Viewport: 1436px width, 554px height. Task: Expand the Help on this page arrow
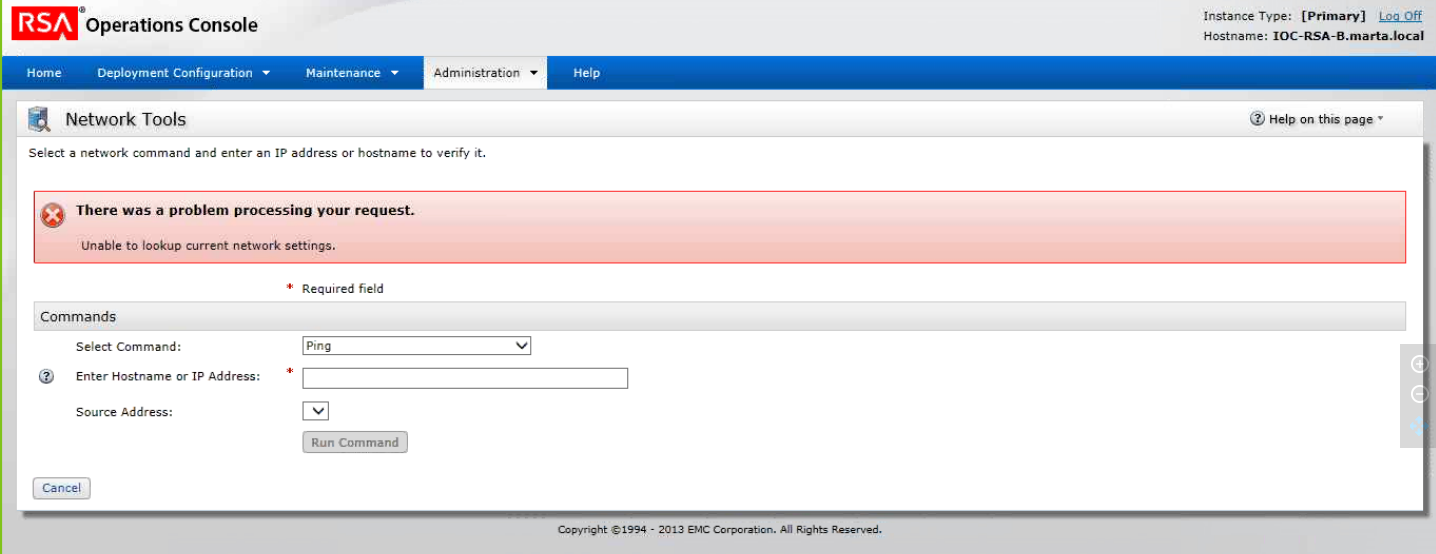click(x=1380, y=119)
